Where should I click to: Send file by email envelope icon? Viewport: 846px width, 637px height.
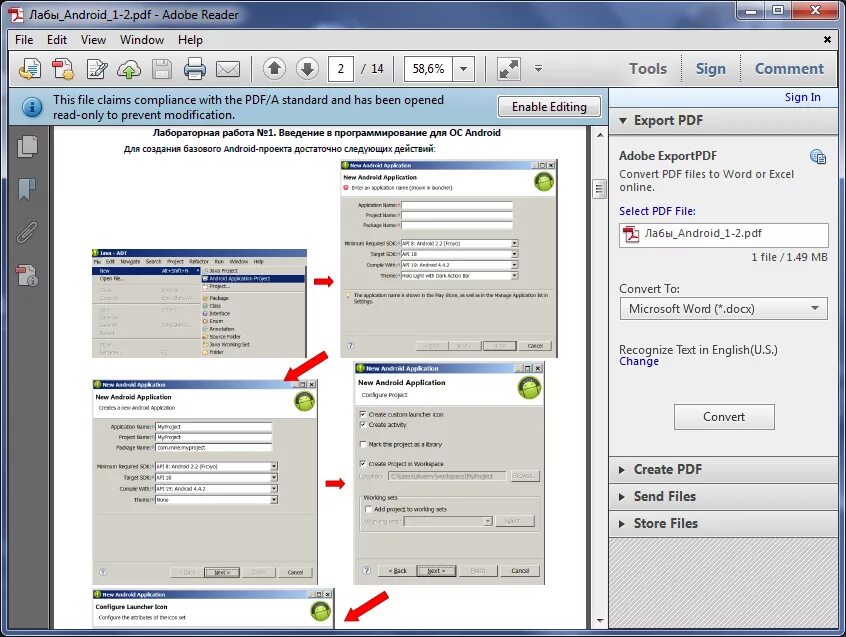click(228, 69)
